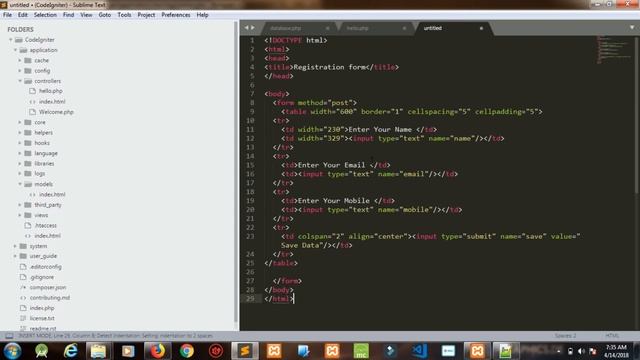Click the unsaved dot on untitled tab
The image size is (640, 360).
[x=481, y=28]
